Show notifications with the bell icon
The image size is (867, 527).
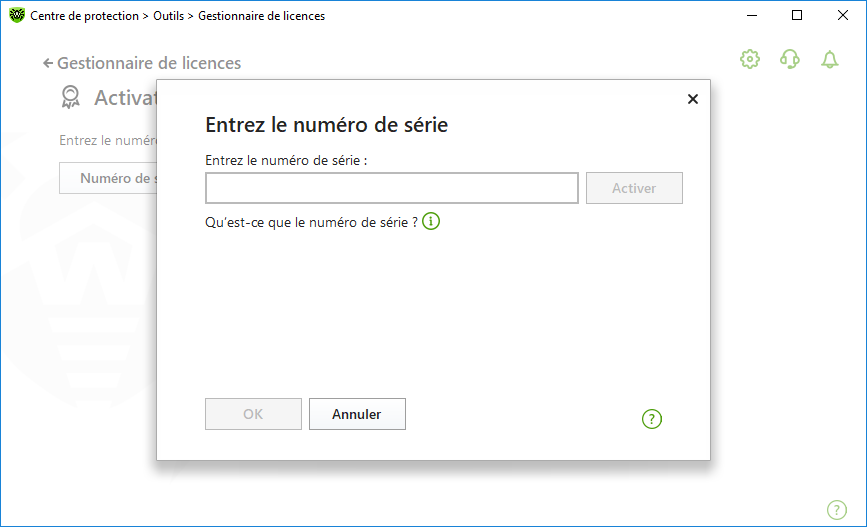pos(829,59)
